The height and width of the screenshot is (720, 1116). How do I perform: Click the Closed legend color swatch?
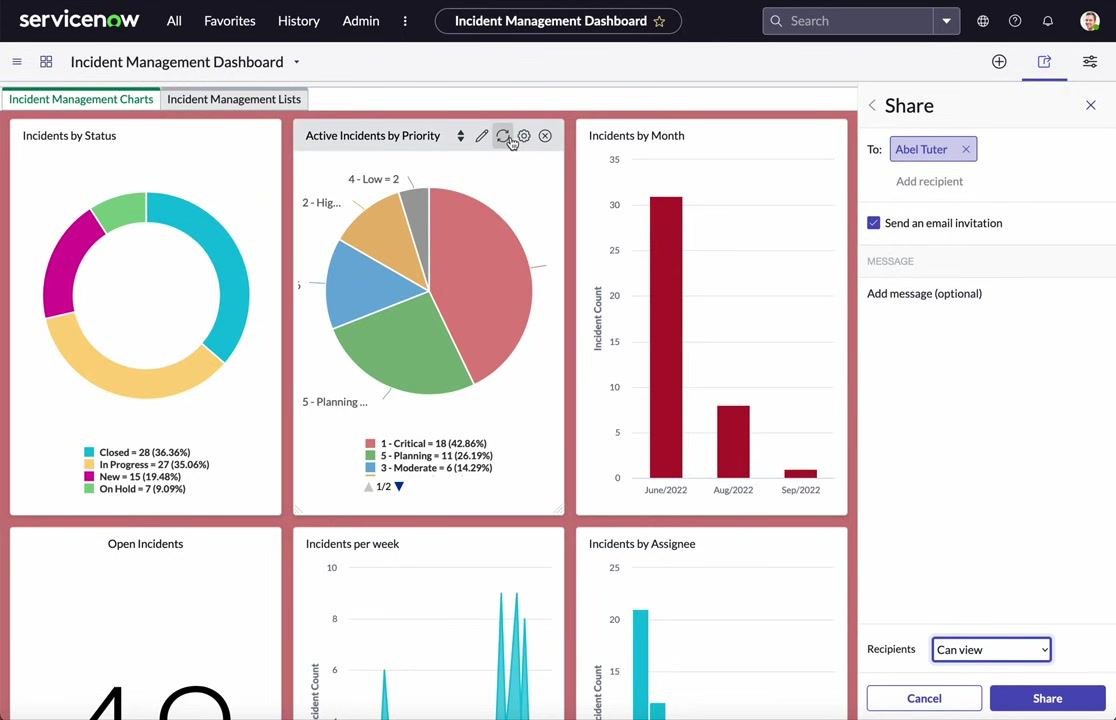(89, 452)
